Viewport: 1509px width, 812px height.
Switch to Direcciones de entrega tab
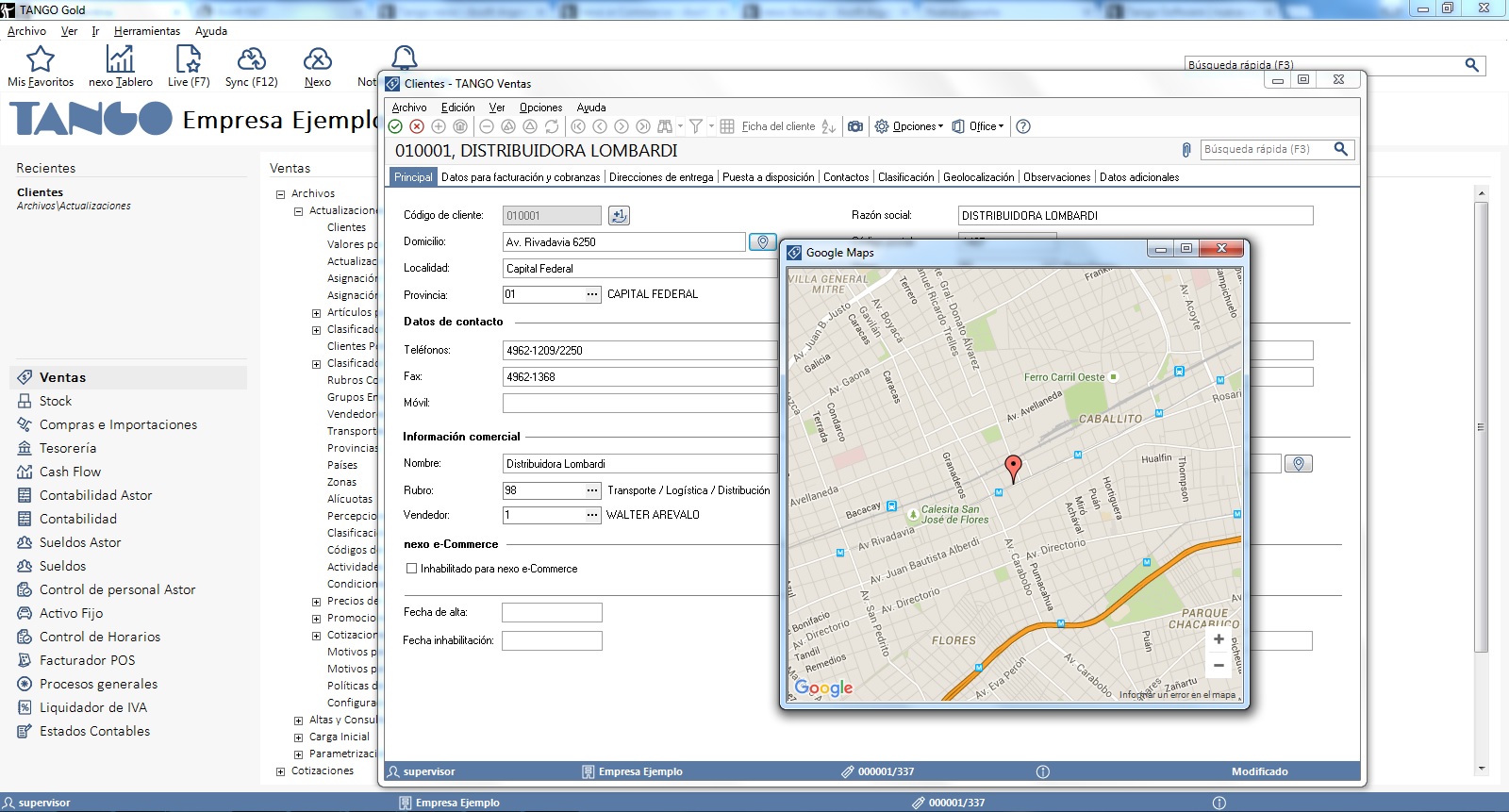(661, 177)
